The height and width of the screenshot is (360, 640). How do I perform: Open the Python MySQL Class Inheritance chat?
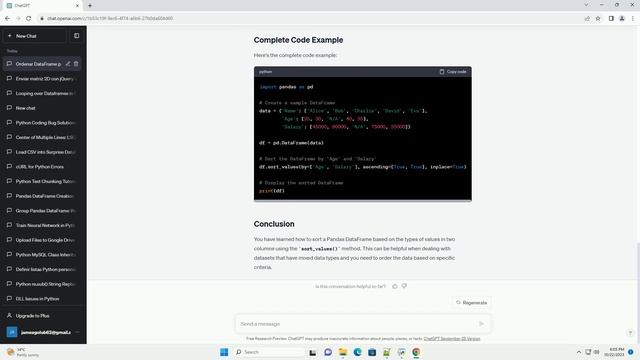pyautogui.click(x=42, y=255)
